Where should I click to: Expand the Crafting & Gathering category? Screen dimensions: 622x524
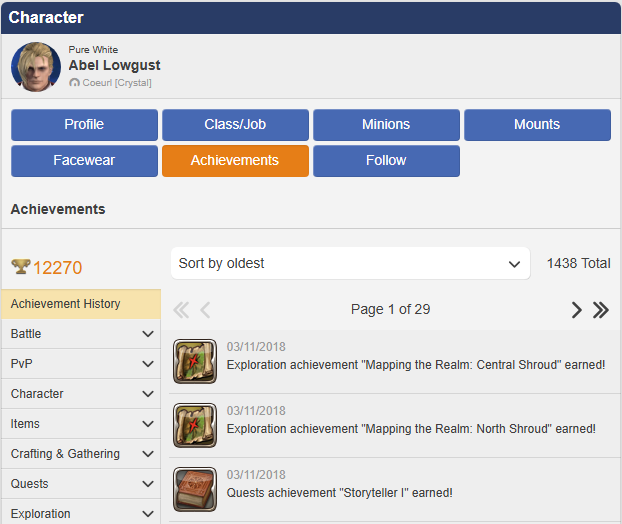pyautogui.click(x=81, y=454)
